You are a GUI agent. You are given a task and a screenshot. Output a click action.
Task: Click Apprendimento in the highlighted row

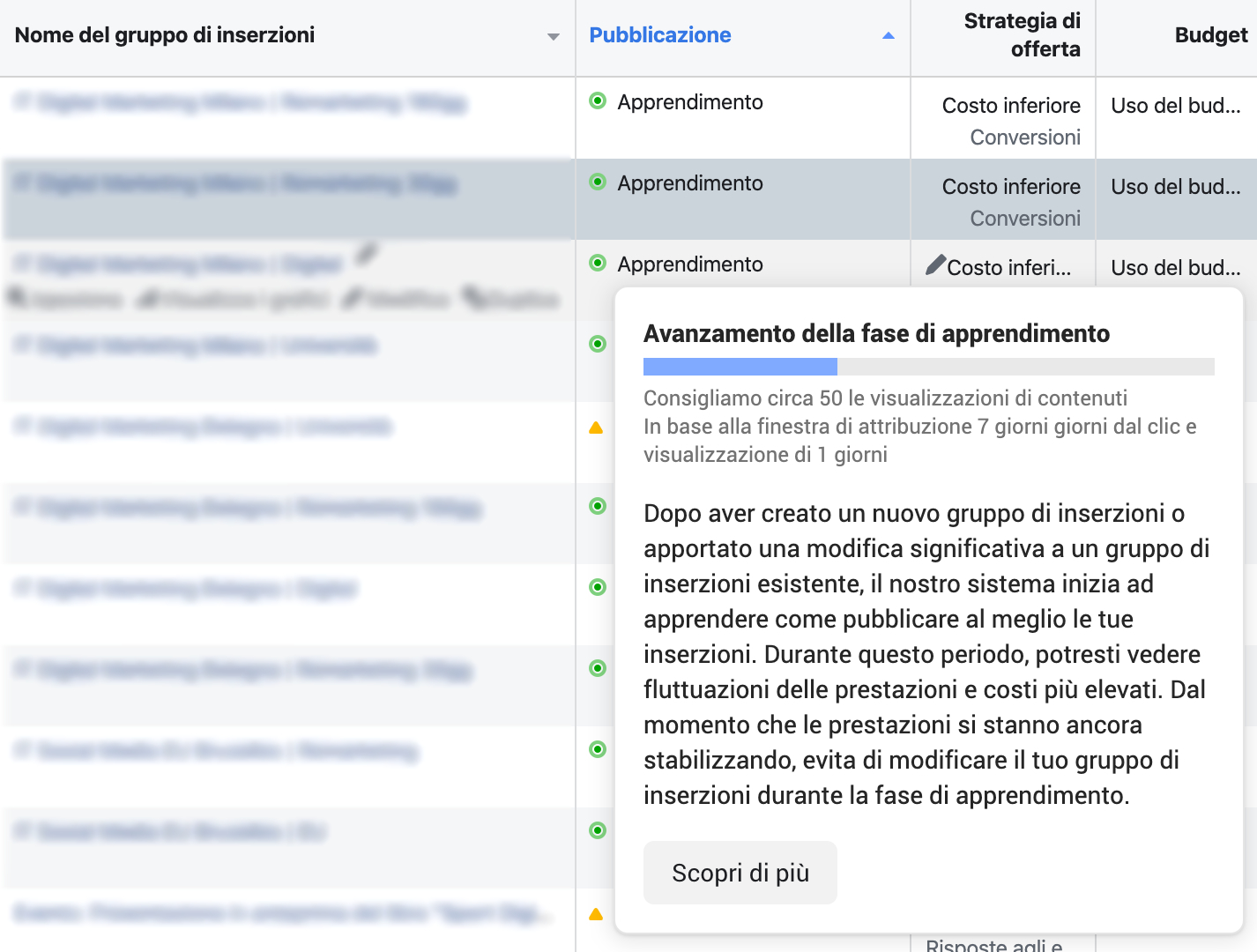coord(690,183)
